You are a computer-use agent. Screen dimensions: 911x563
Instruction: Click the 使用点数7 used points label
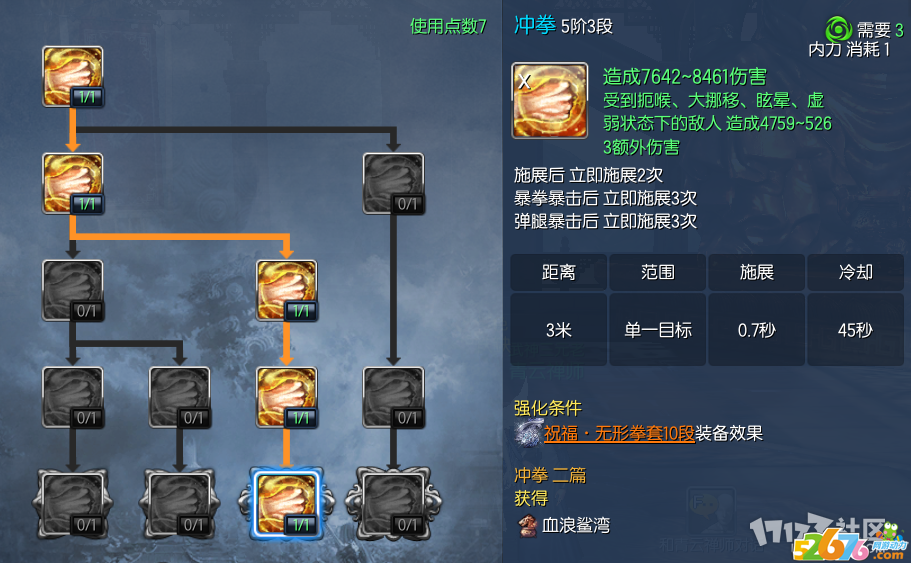[448, 26]
